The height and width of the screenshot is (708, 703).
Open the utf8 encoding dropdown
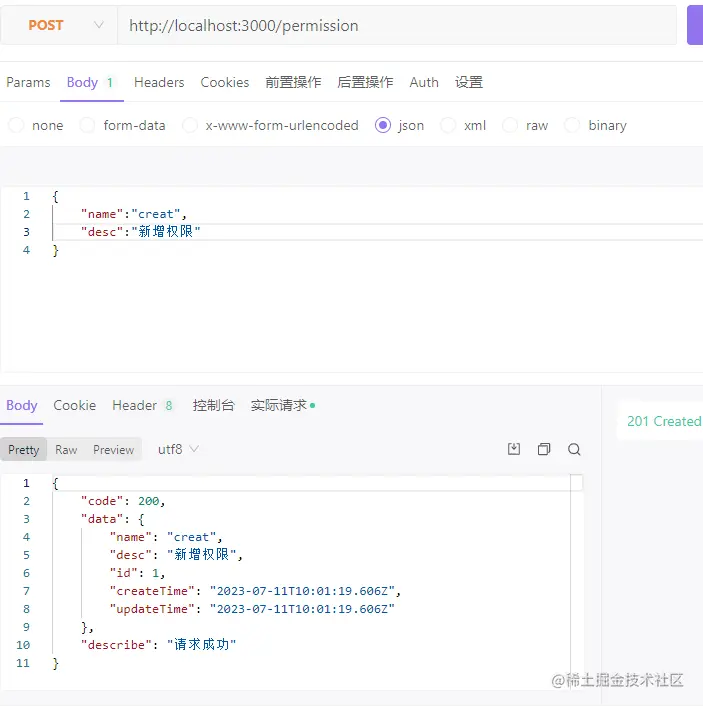(178, 449)
